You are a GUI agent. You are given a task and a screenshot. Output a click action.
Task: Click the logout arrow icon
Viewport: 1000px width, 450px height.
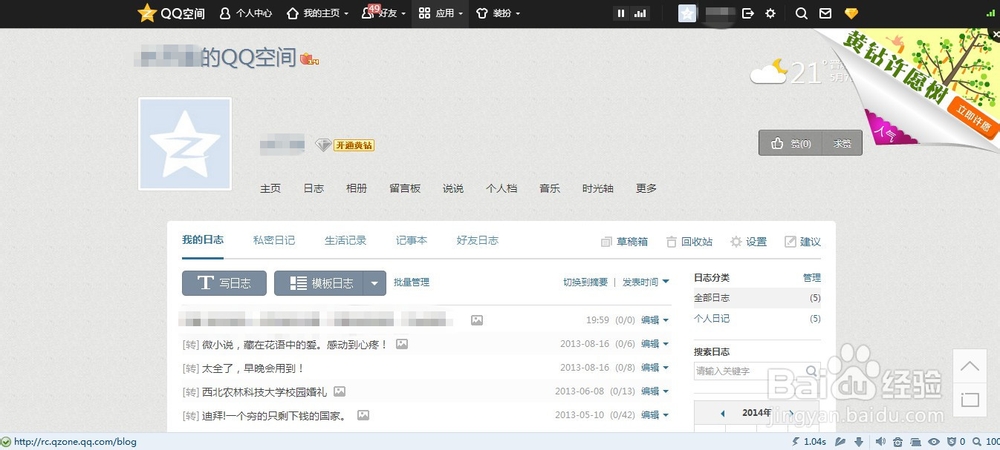pyautogui.click(x=748, y=13)
